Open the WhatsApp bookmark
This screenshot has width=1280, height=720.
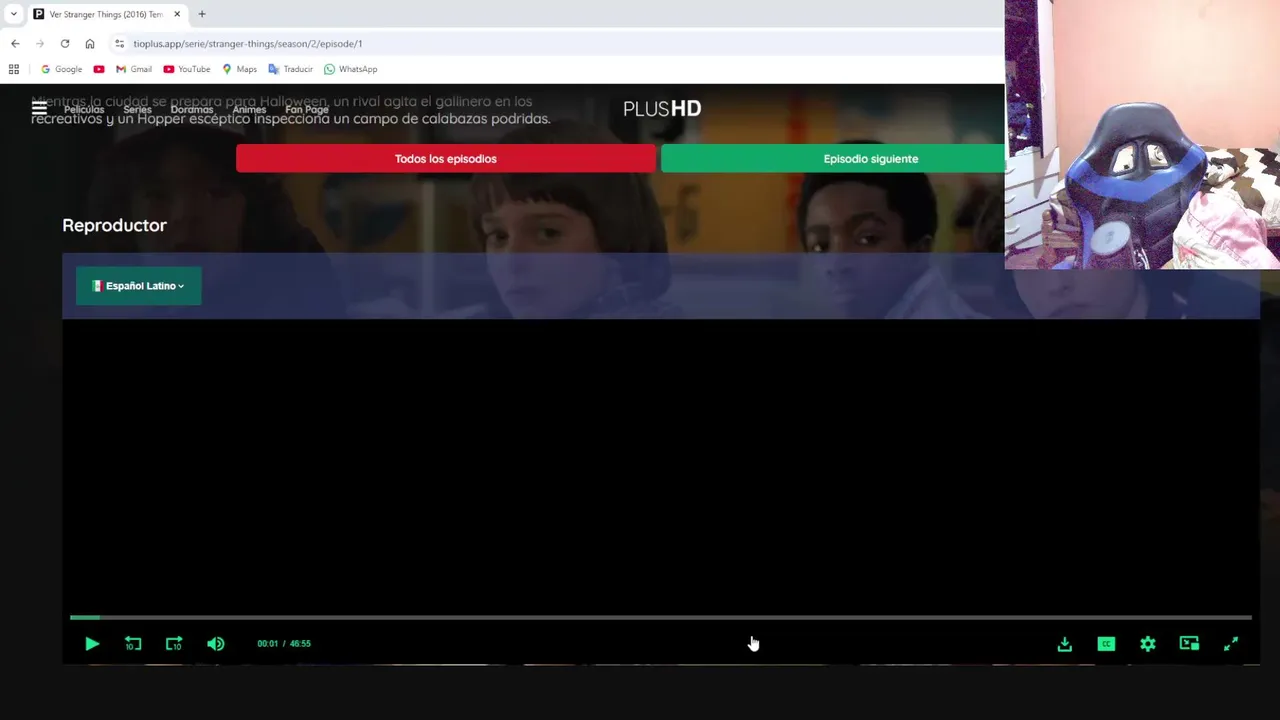click(x=350, y=69)
